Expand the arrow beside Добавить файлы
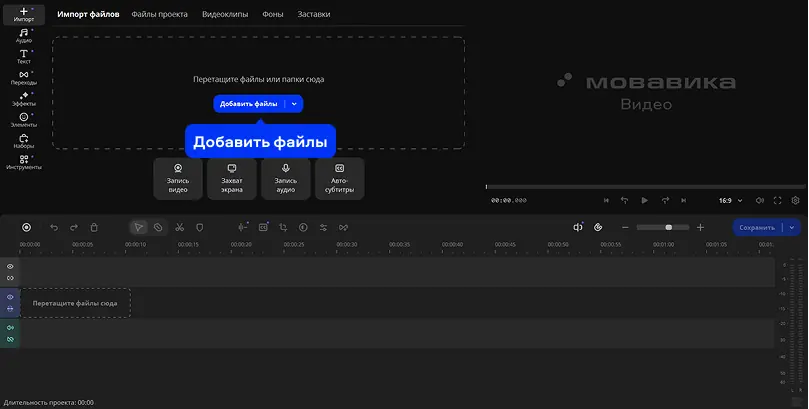Viewport: 809px width, 409px height. point(294,104)
